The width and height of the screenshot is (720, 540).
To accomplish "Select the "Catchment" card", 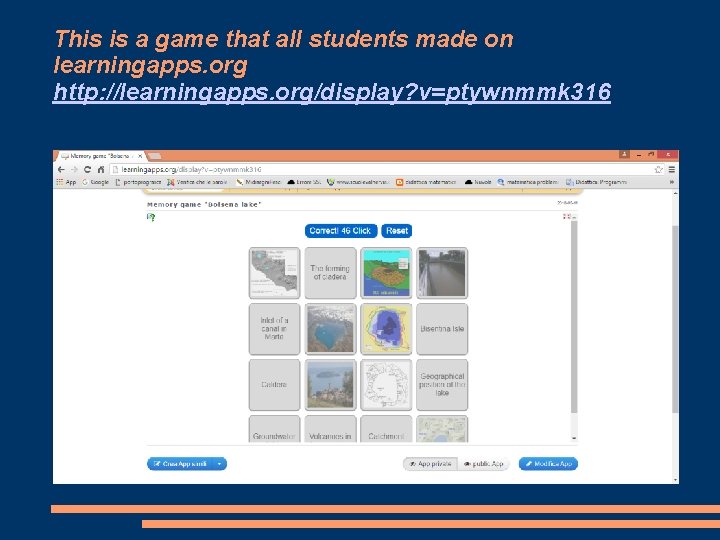I will point(386,429).
